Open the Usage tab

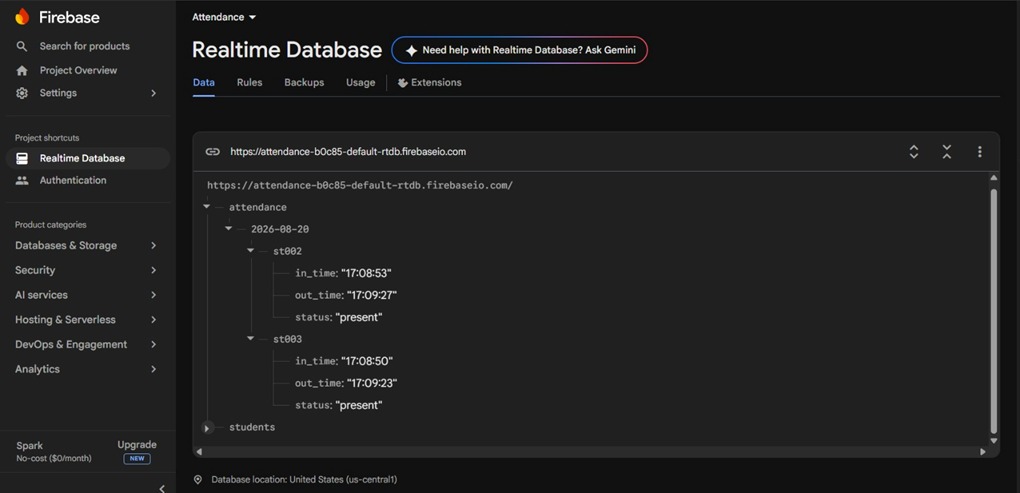click(360, 83)
